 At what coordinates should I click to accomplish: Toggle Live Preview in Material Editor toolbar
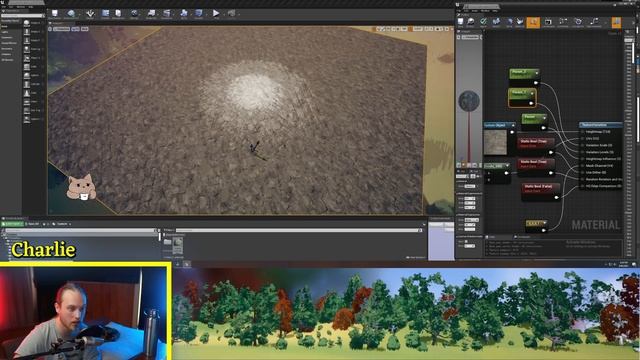[x=548, y=22]
